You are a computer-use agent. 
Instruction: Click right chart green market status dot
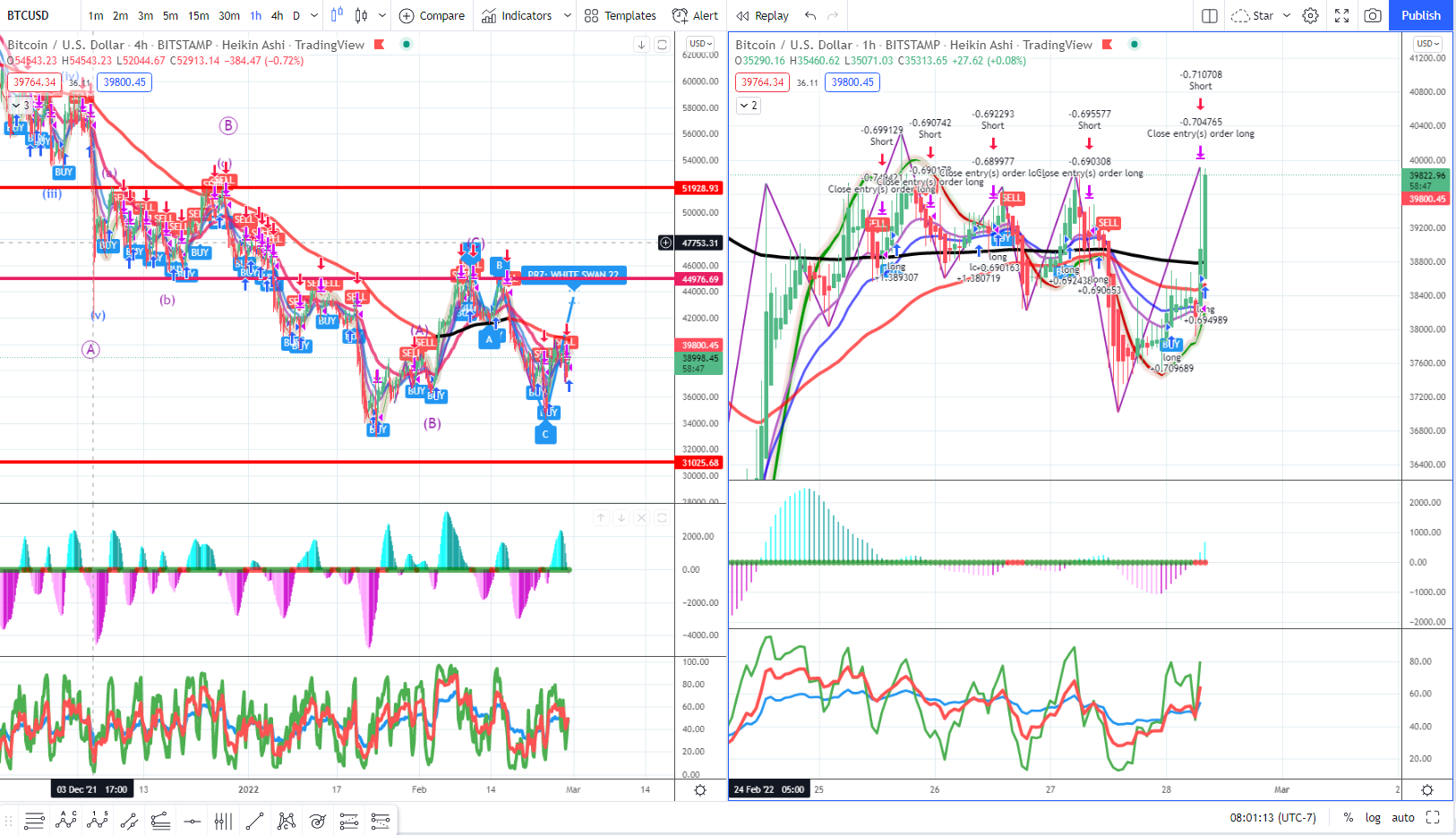click(1135, 44)
